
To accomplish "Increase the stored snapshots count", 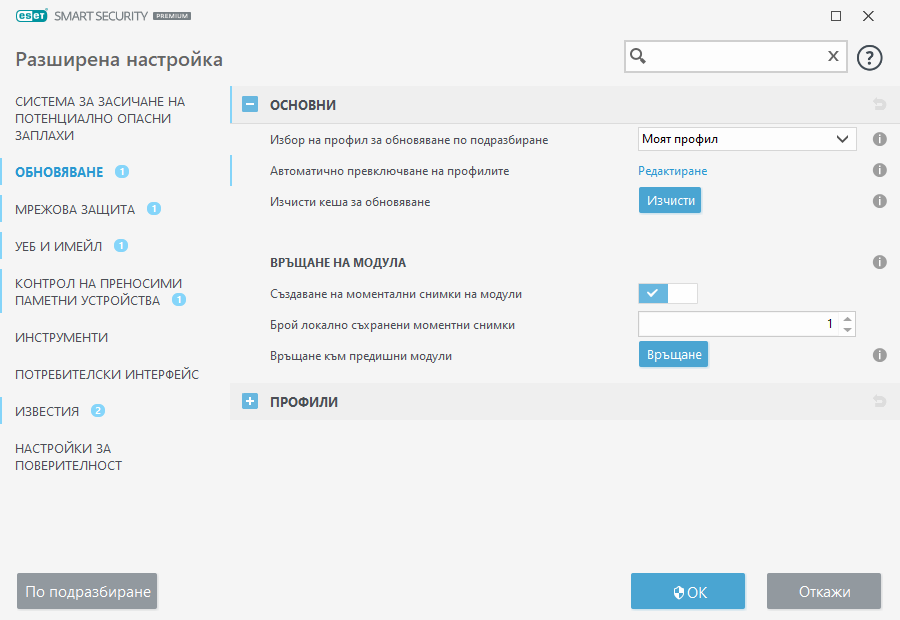I will tap(847, 318).
